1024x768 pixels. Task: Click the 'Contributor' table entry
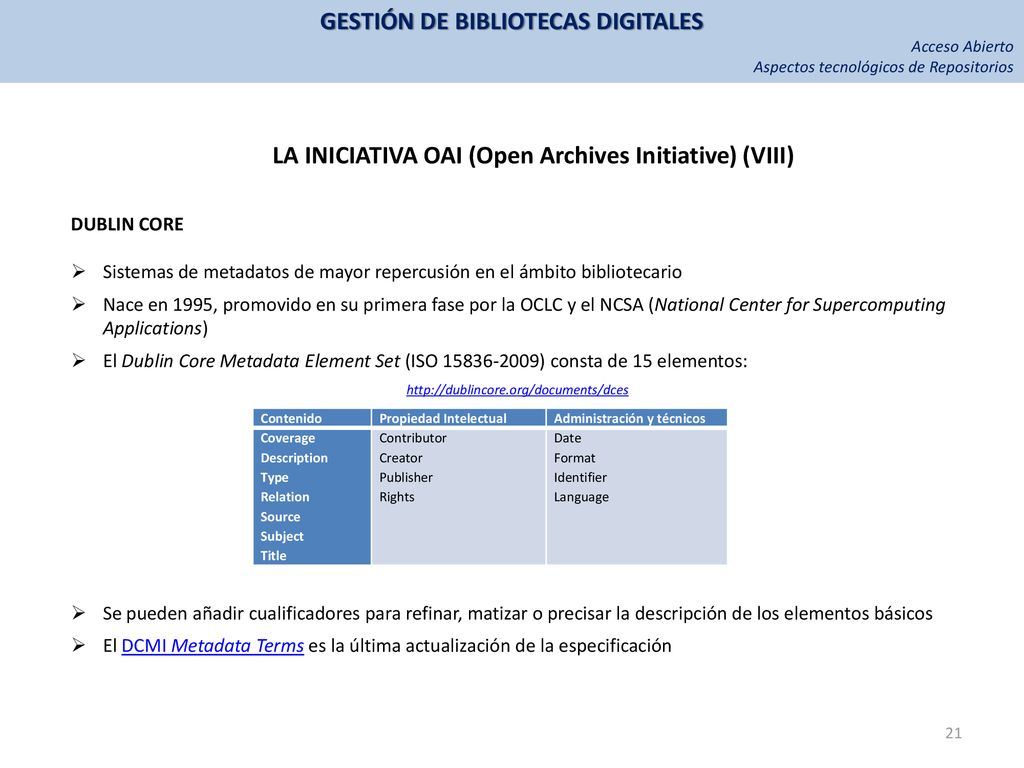click(x=413, y=438)
